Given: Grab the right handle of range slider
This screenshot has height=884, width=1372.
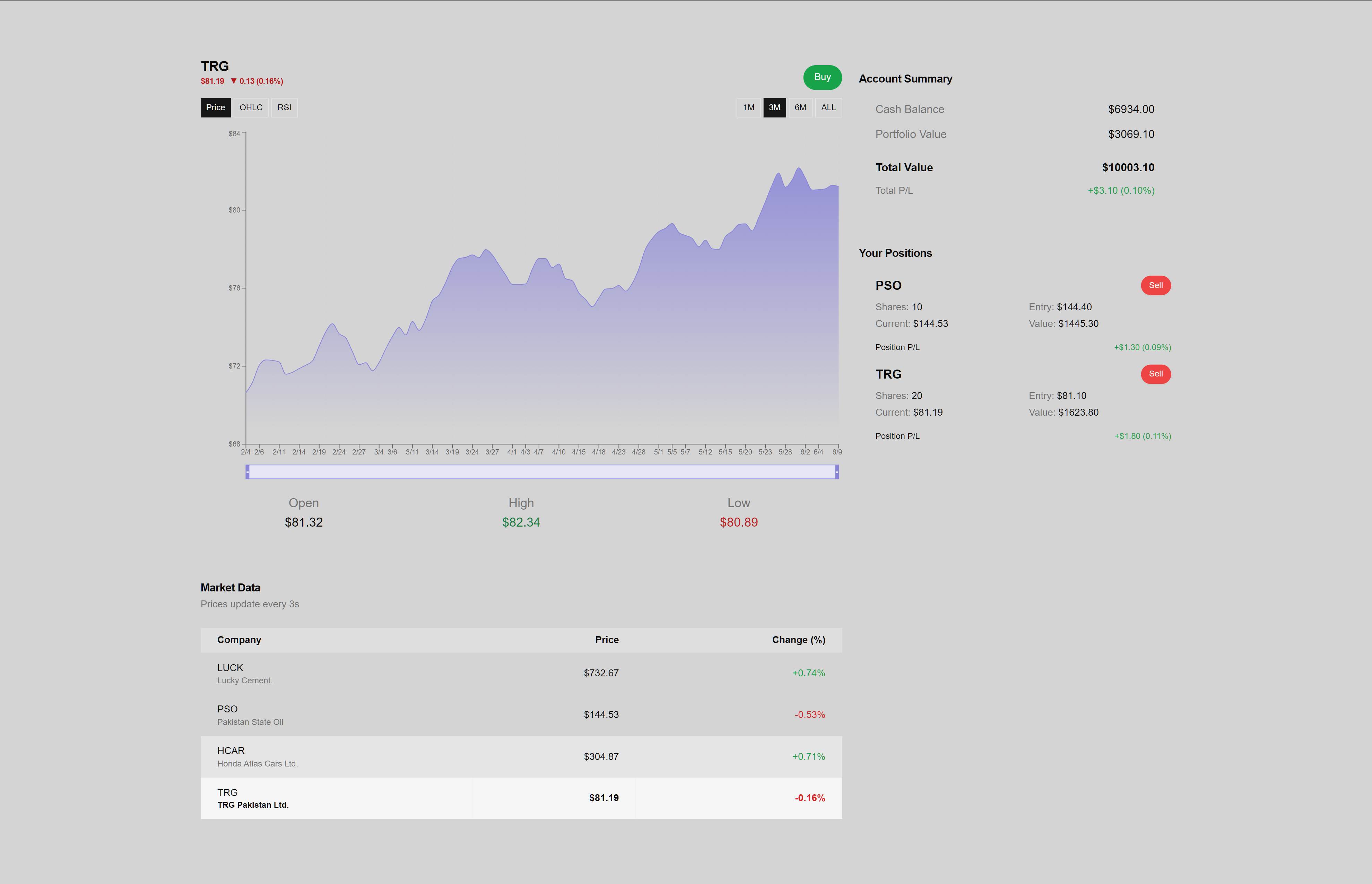Looking at the screenshot, I should point(837,472).
